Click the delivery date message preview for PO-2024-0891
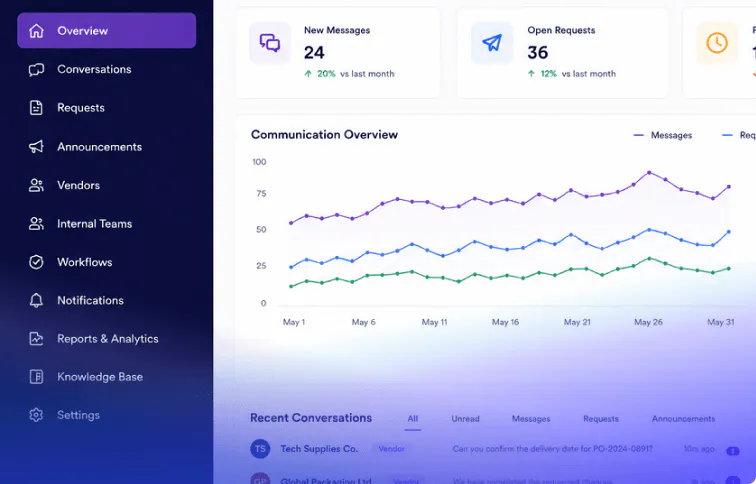Image resolution: width=756 pixels, height=484 pixels. pos(553,449)
